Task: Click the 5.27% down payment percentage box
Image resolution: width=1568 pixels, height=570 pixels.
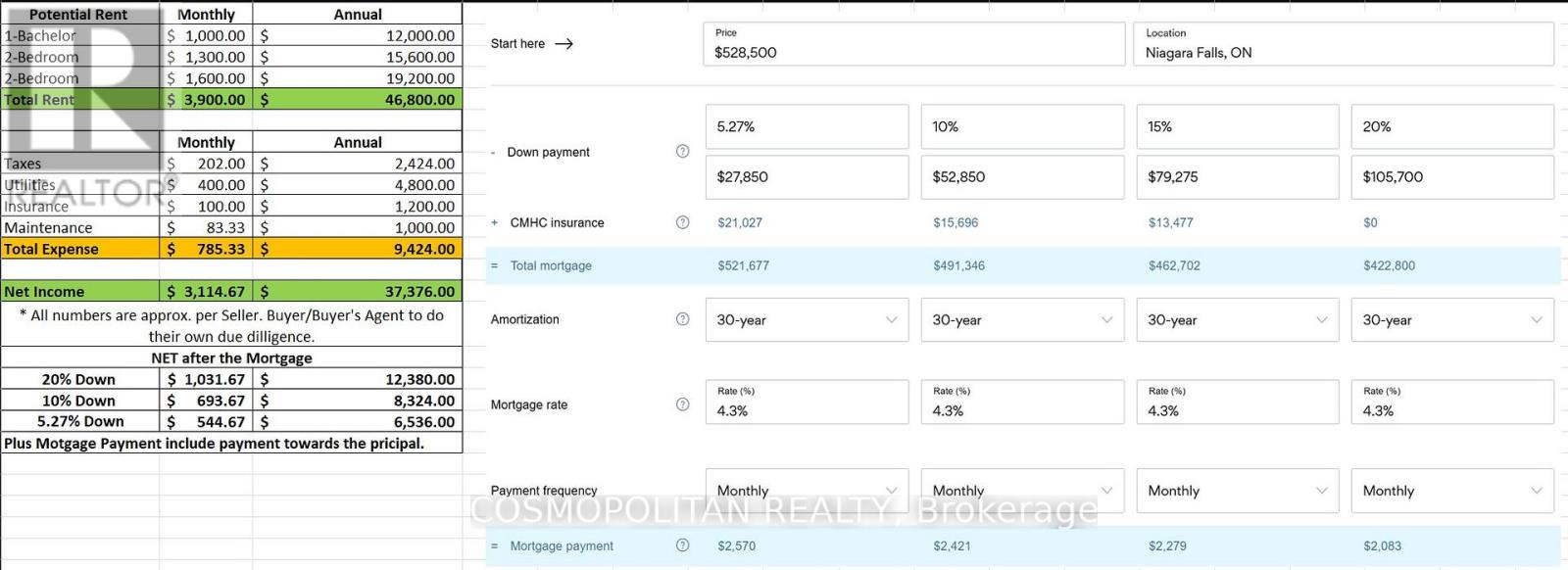Action: 807,127
